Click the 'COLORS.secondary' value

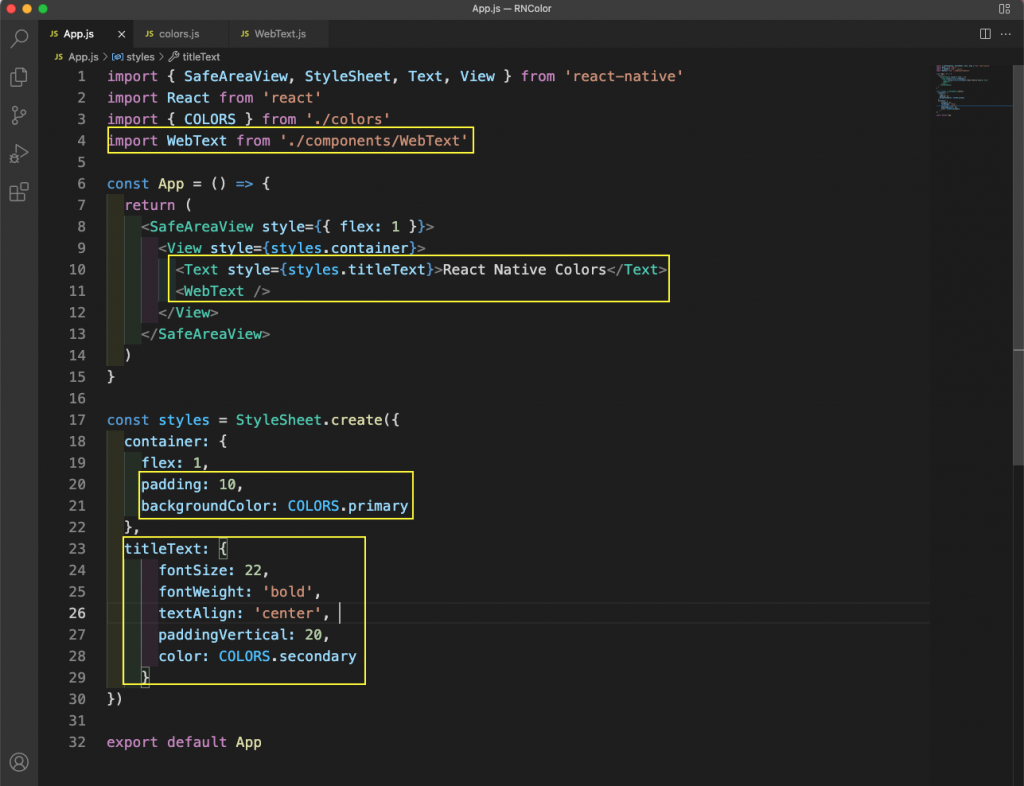point(287,657)
